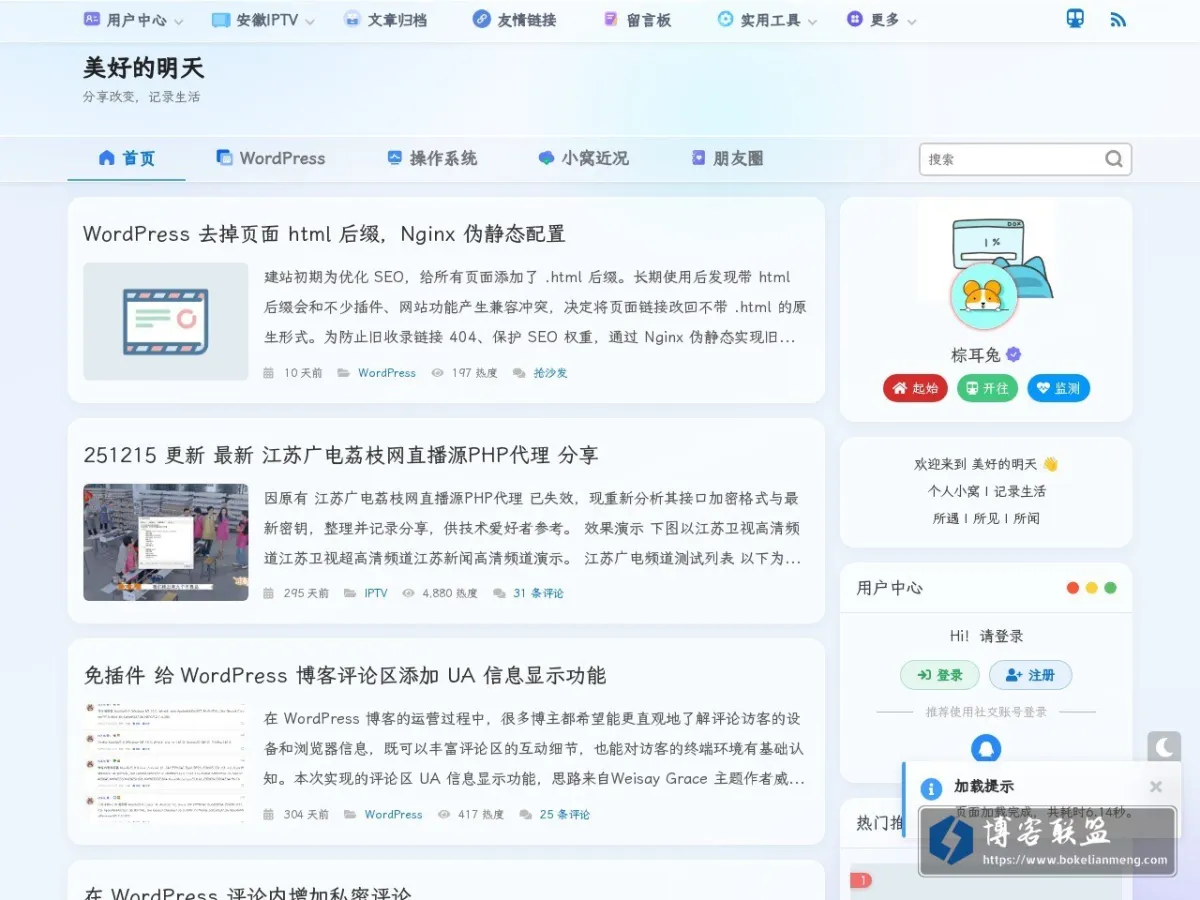Click the 安徽IPTV monitor icon
This screenshot has height=900, width=1200.
(x=221, y=20)
